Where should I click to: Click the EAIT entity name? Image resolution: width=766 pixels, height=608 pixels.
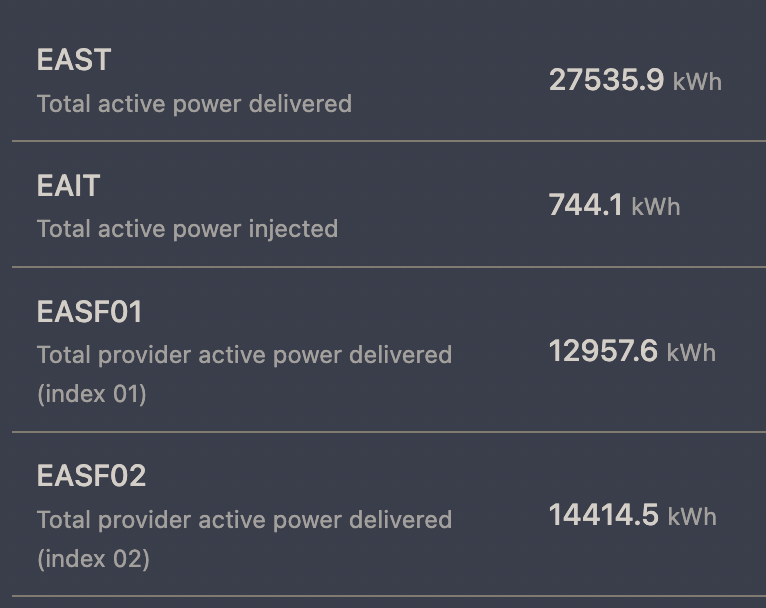[x=68, y=186]
